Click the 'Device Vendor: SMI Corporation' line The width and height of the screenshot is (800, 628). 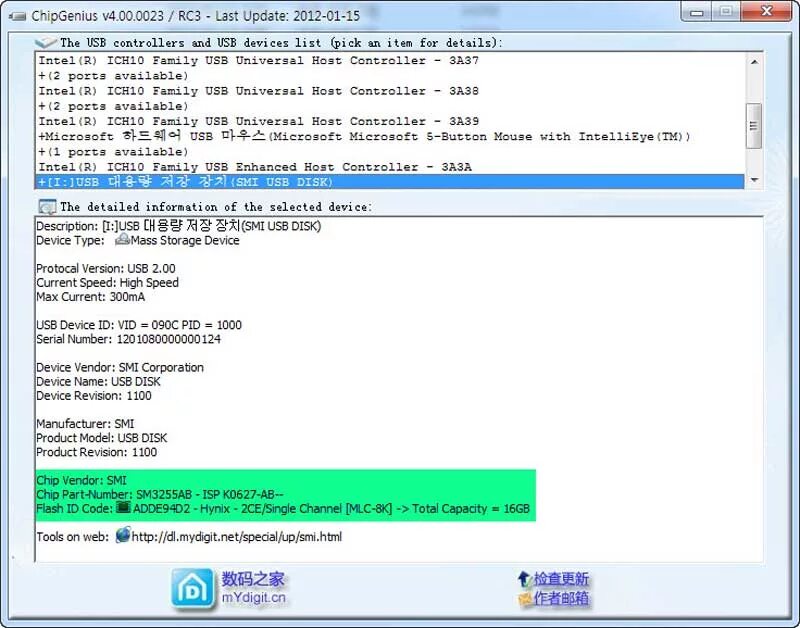point(120,367)
